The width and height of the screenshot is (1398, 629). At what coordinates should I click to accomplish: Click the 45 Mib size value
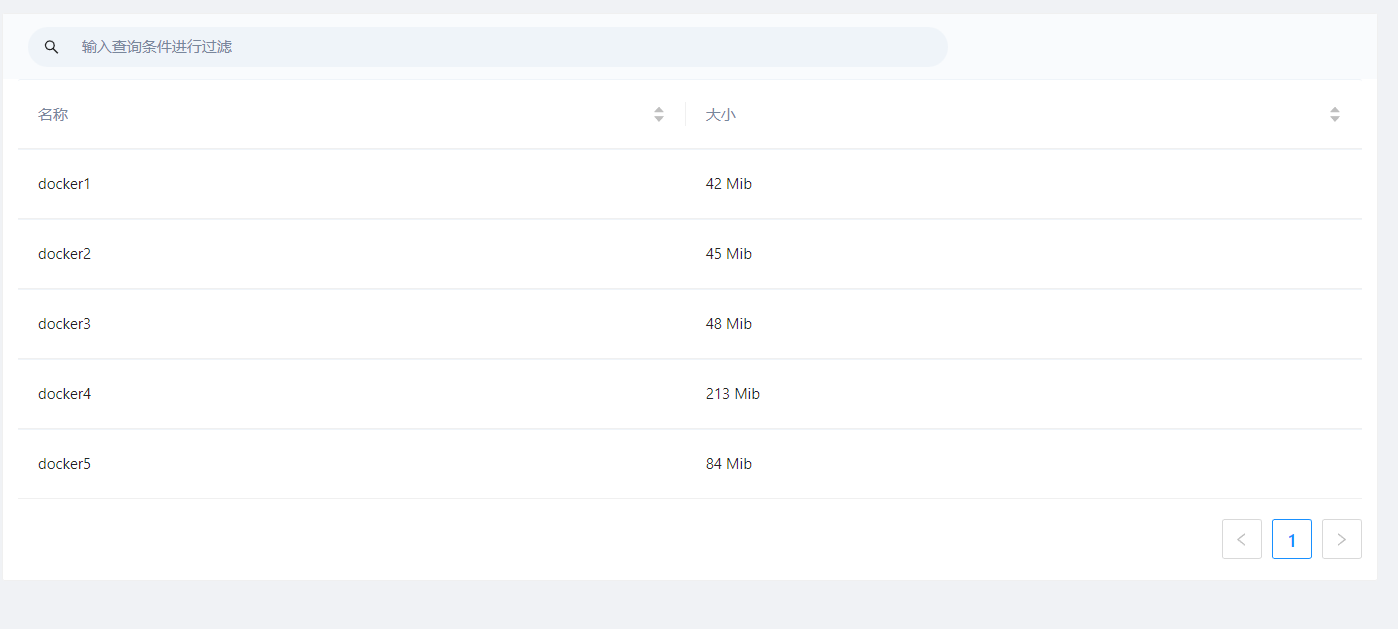[x=728, y=254]
